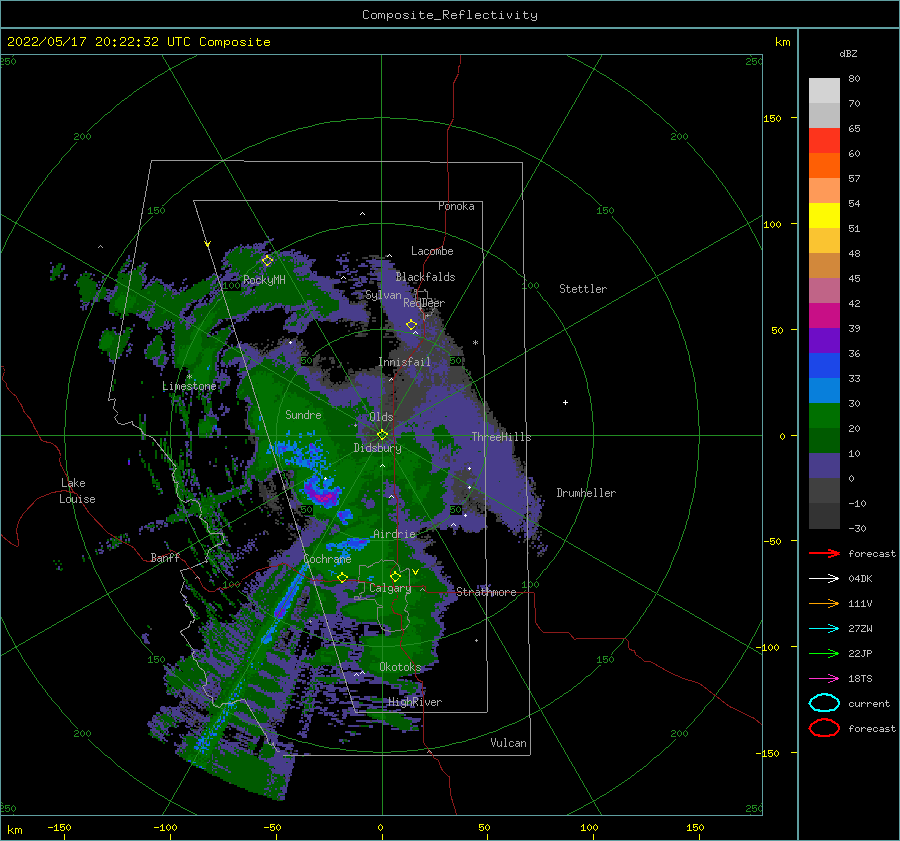Pick the light gray 80-70 dBZ swatch
Viewport: 900px width, 841px height.
(x=824, y=91)
